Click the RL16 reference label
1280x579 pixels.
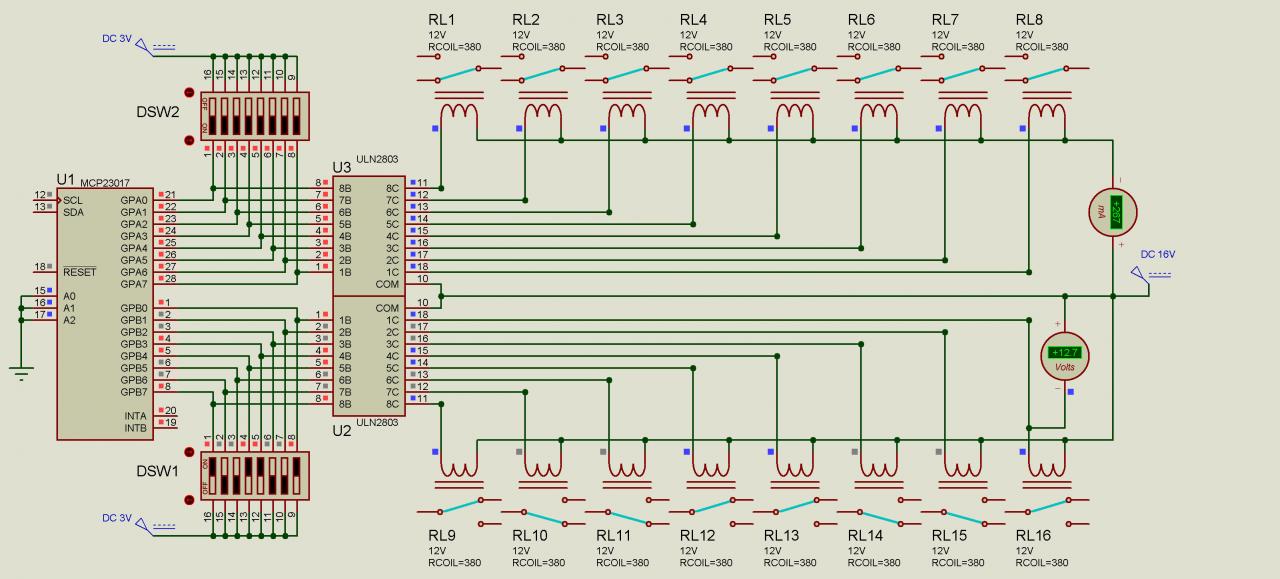pyautogui.click(x=1033, y=536)
